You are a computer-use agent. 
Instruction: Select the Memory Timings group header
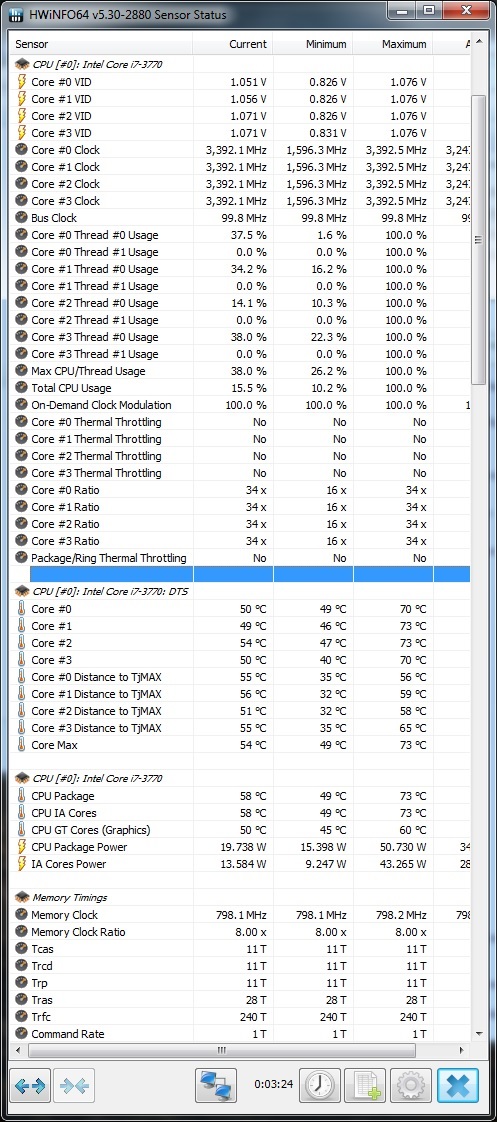69,897
